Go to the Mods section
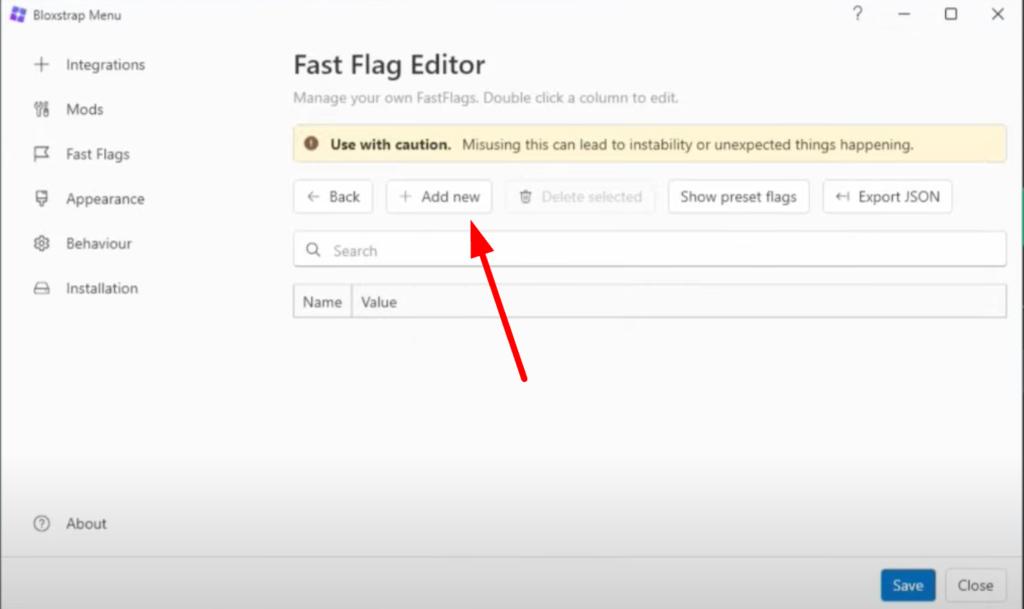The image size is (1024, 609). click(x=69, y=109)
